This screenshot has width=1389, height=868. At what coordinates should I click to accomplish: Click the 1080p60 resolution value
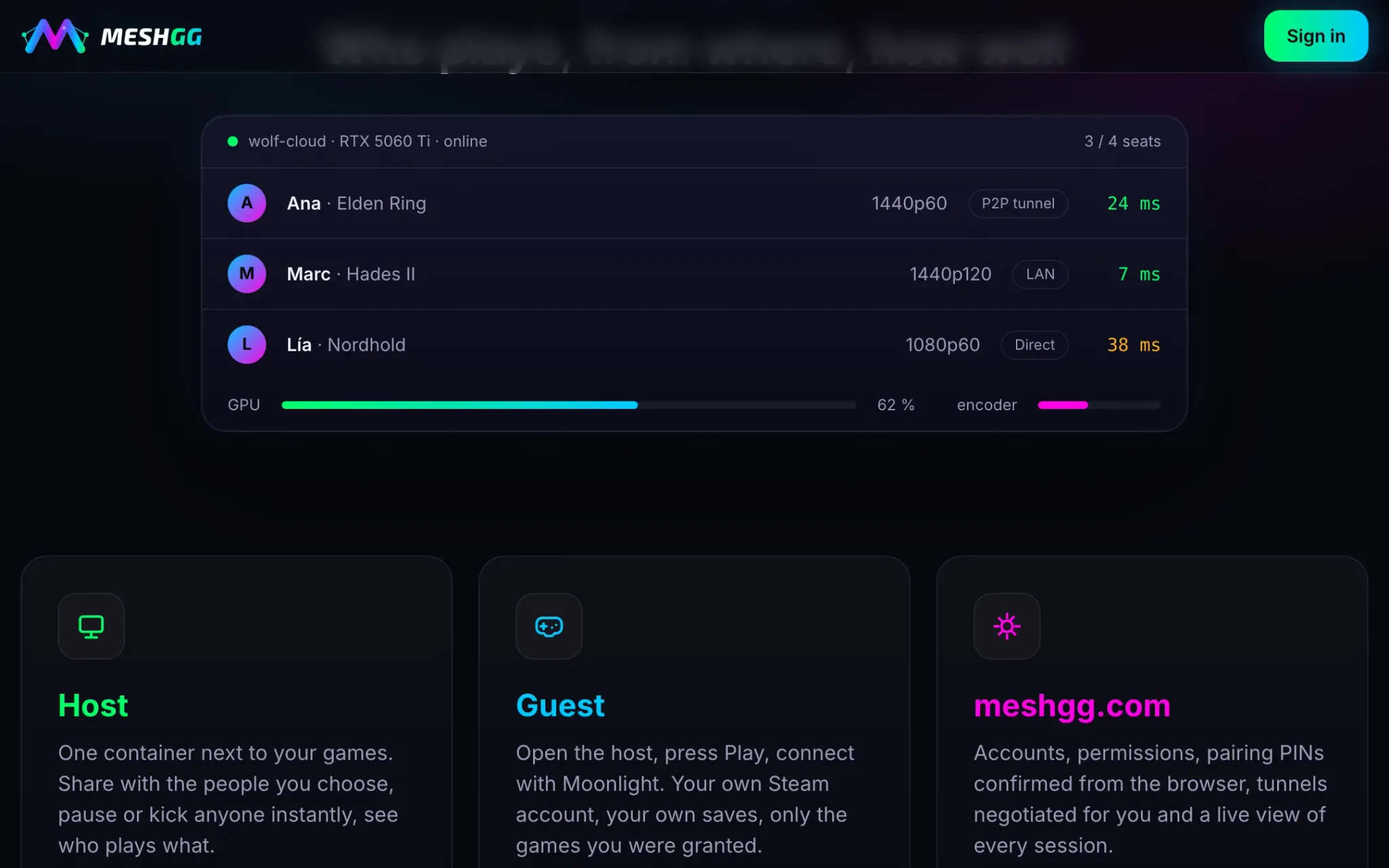943,344
